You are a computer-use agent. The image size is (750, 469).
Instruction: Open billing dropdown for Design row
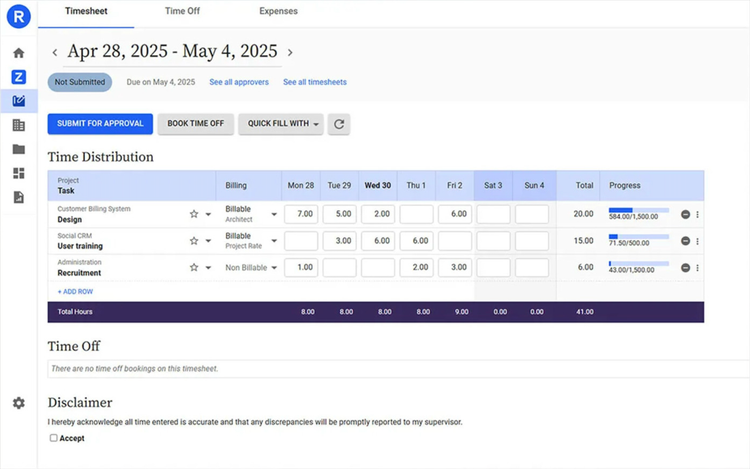click(274, 214)
